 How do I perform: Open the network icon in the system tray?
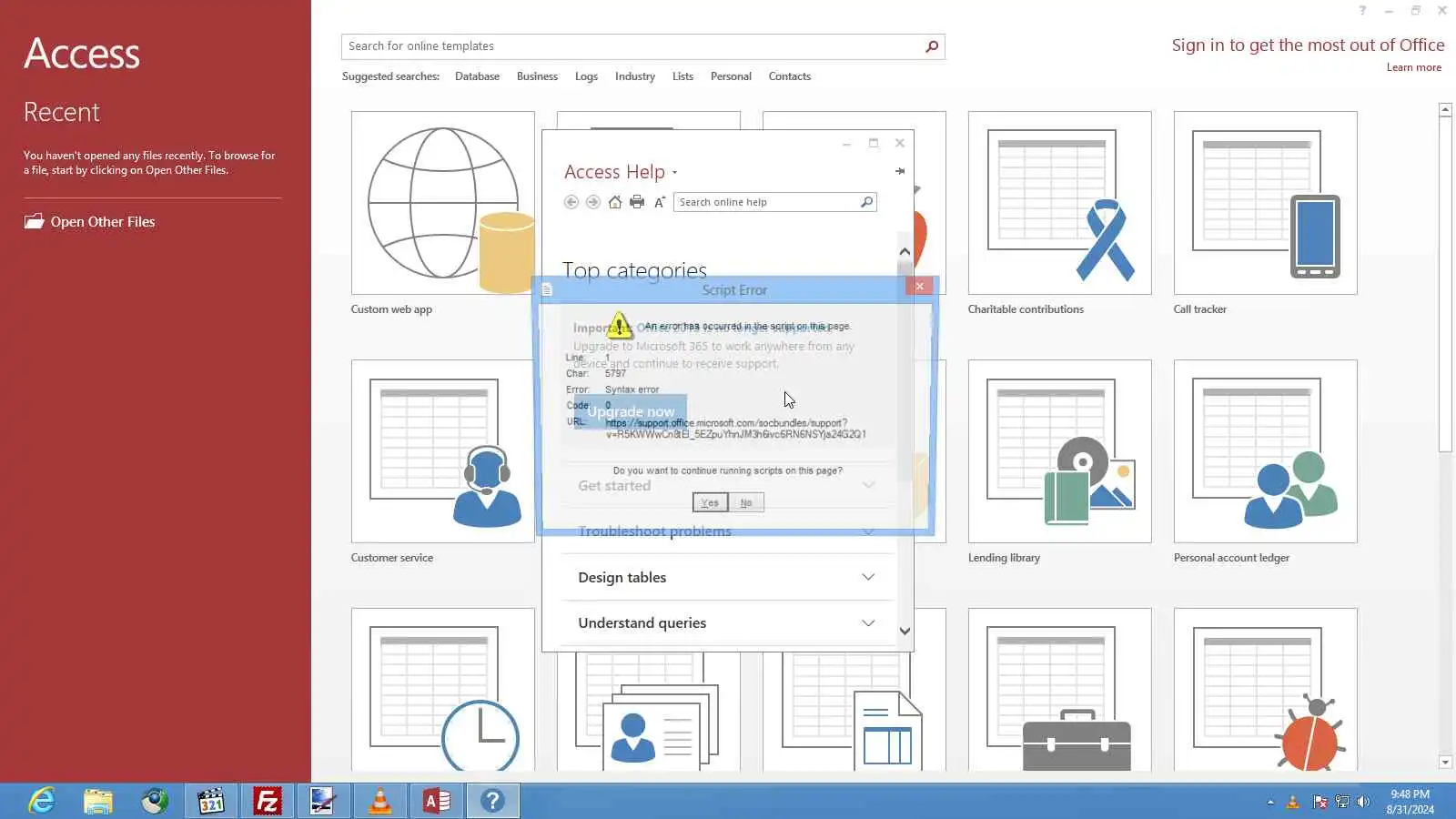(1342, 802)
